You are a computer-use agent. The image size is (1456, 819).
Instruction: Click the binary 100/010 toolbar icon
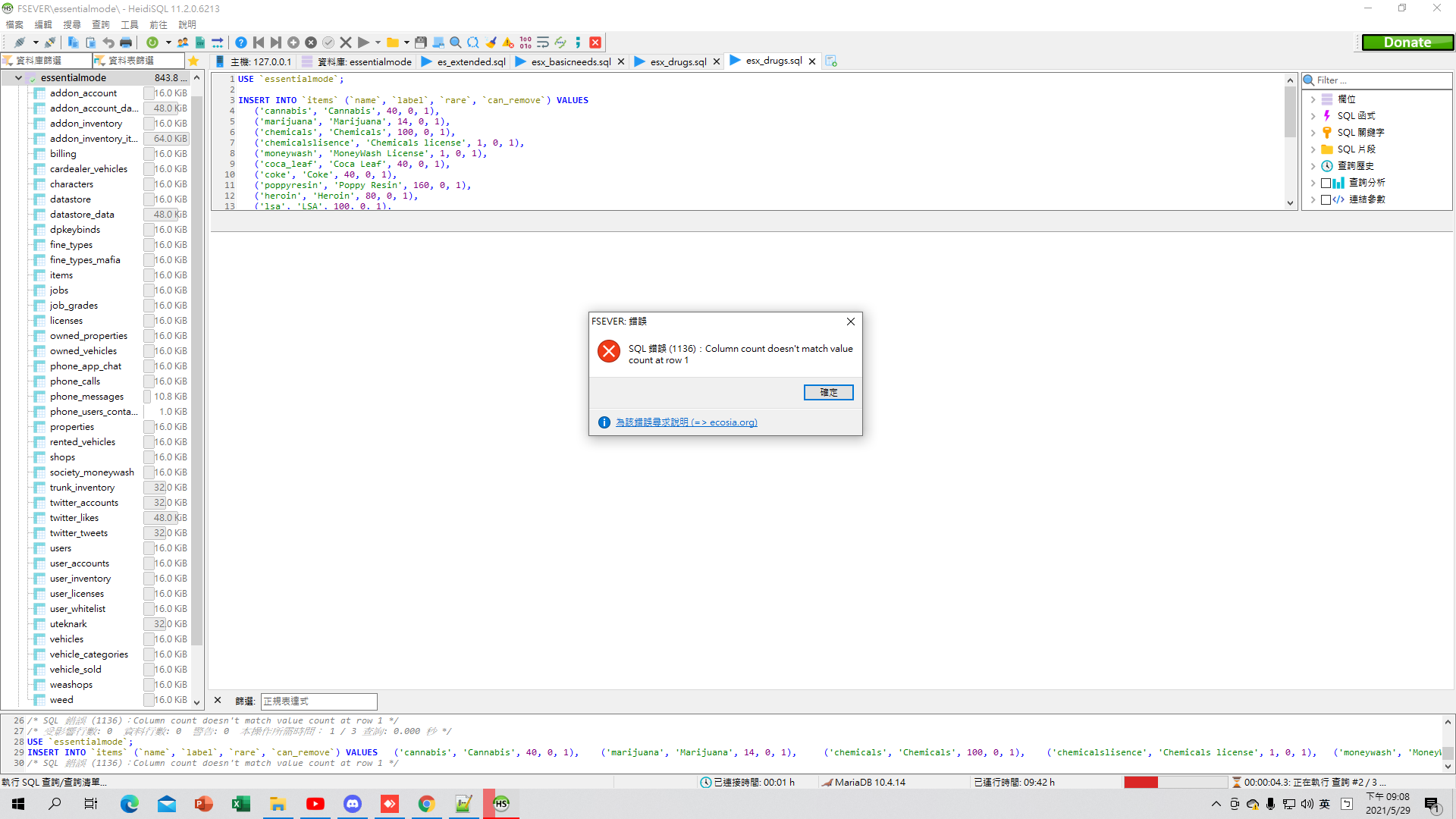526,42
